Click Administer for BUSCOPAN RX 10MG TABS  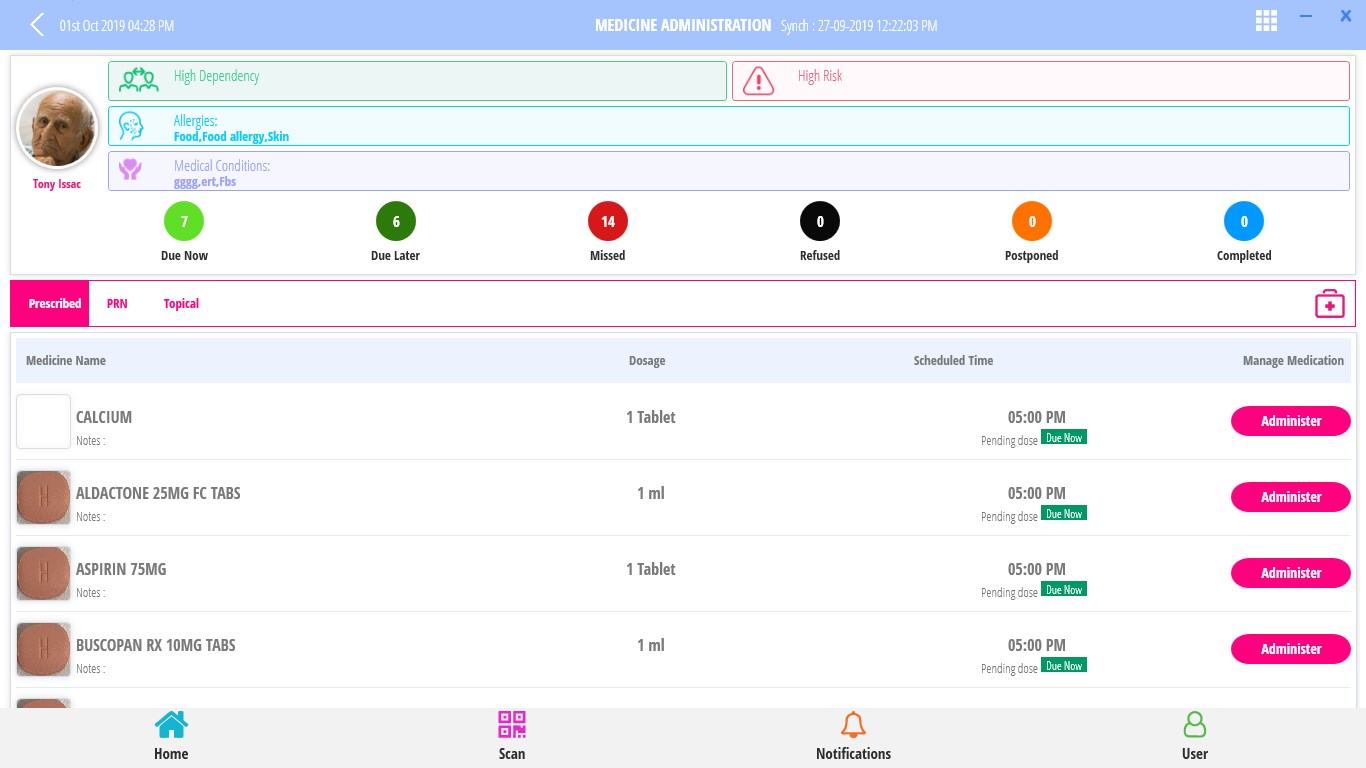[x=1290, y=649]
